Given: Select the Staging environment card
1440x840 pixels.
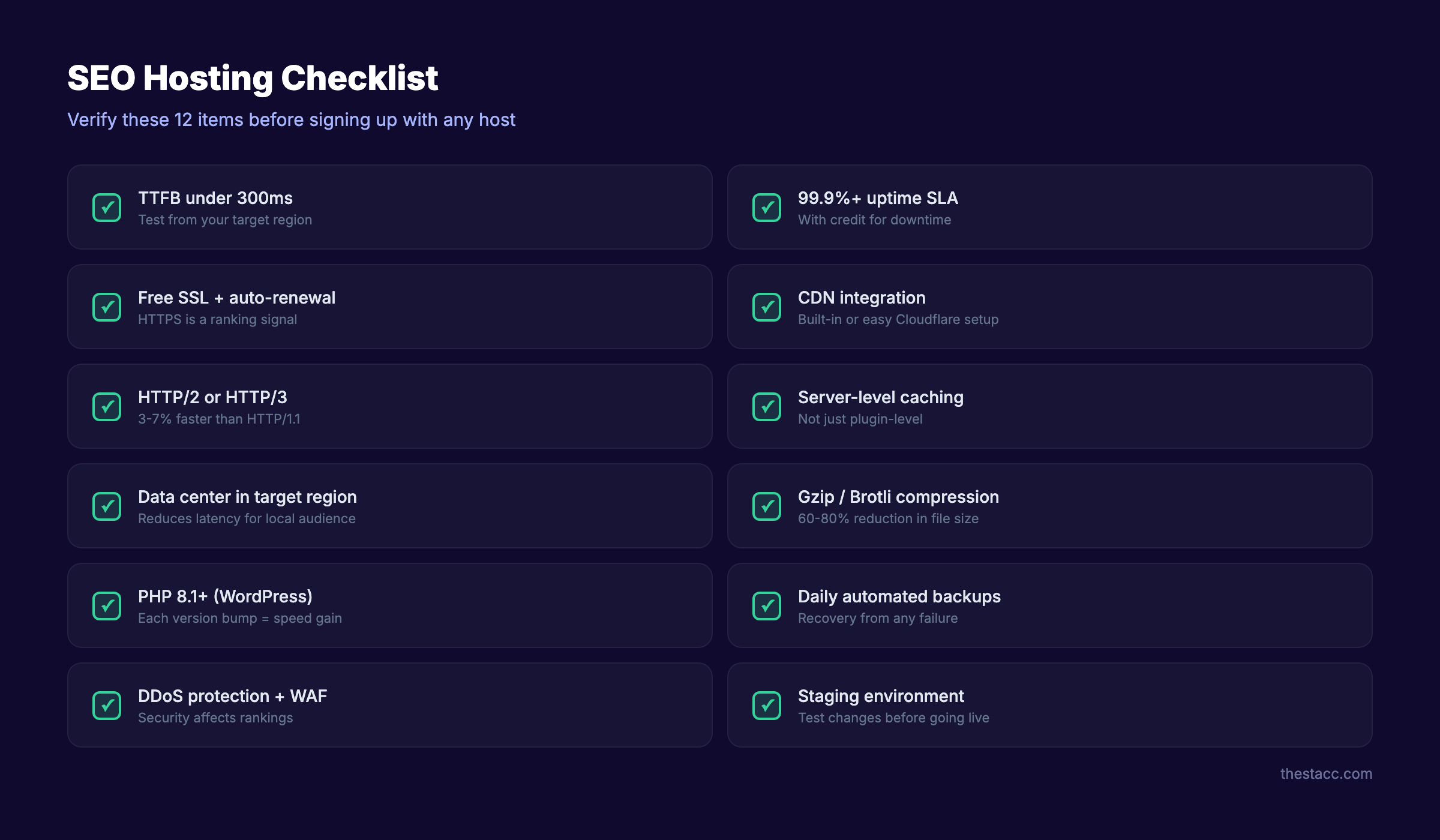Looking at the screenshot, I should point(1050,705).
